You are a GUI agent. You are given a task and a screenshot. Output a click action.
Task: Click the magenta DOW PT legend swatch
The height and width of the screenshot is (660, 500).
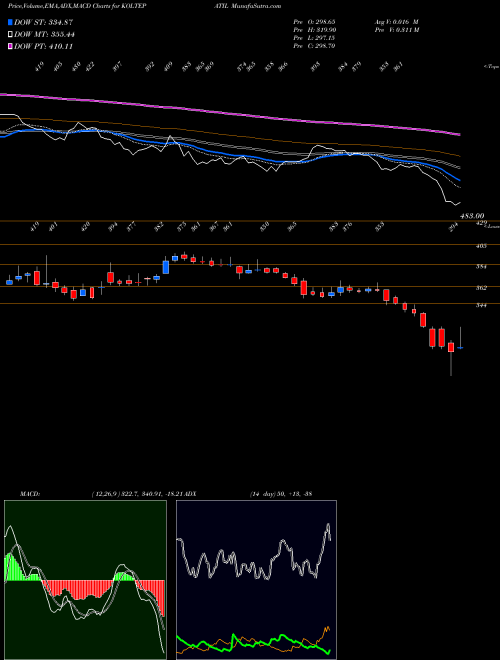click(x=10, y=46)
